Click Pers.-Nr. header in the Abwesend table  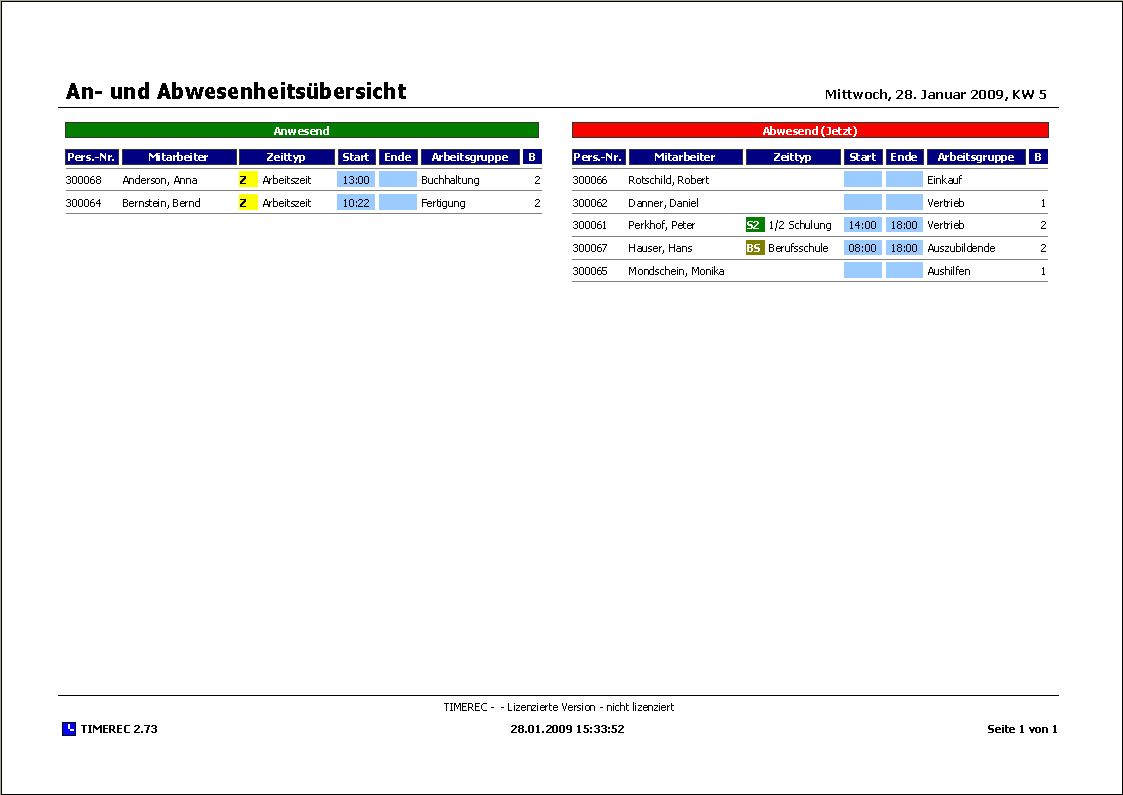tap(598, 157)
